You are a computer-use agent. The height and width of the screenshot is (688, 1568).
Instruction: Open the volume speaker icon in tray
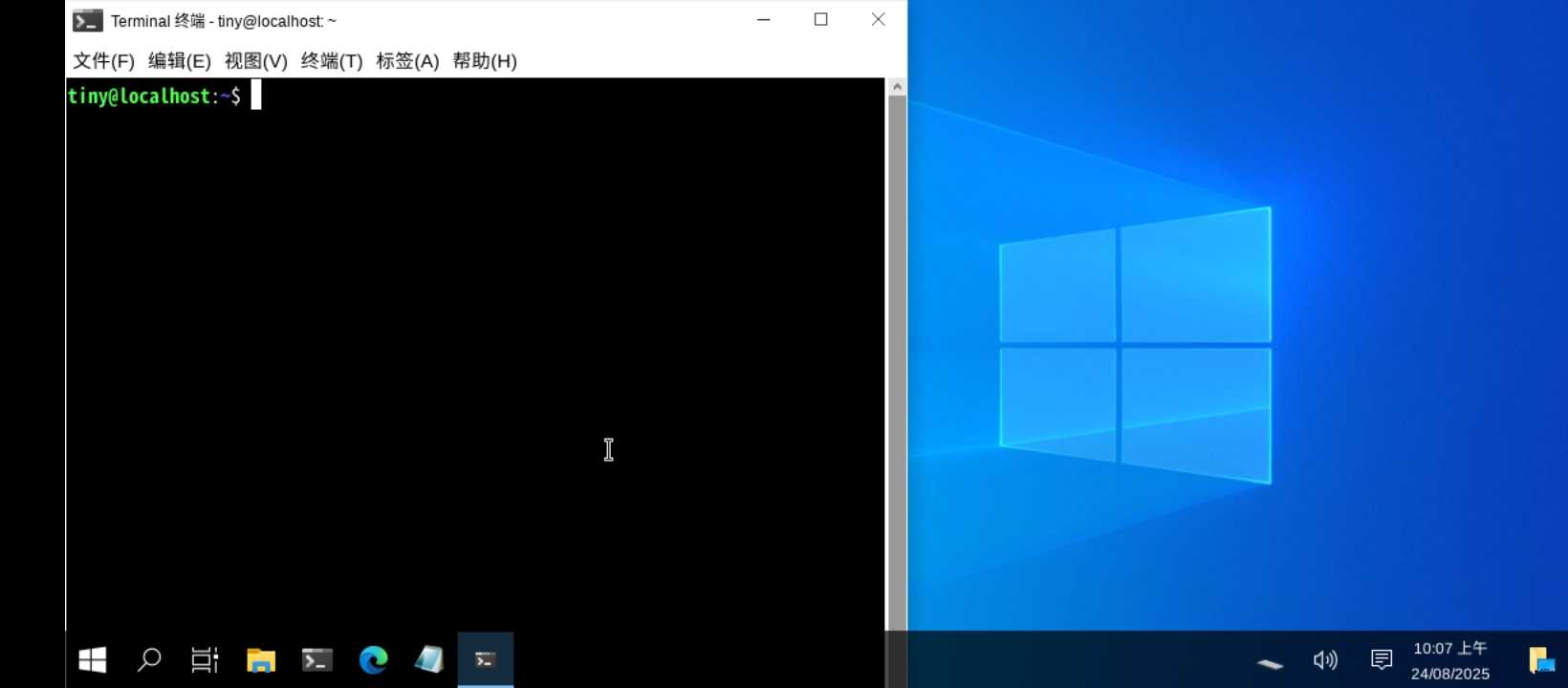tap(1325, 660)
